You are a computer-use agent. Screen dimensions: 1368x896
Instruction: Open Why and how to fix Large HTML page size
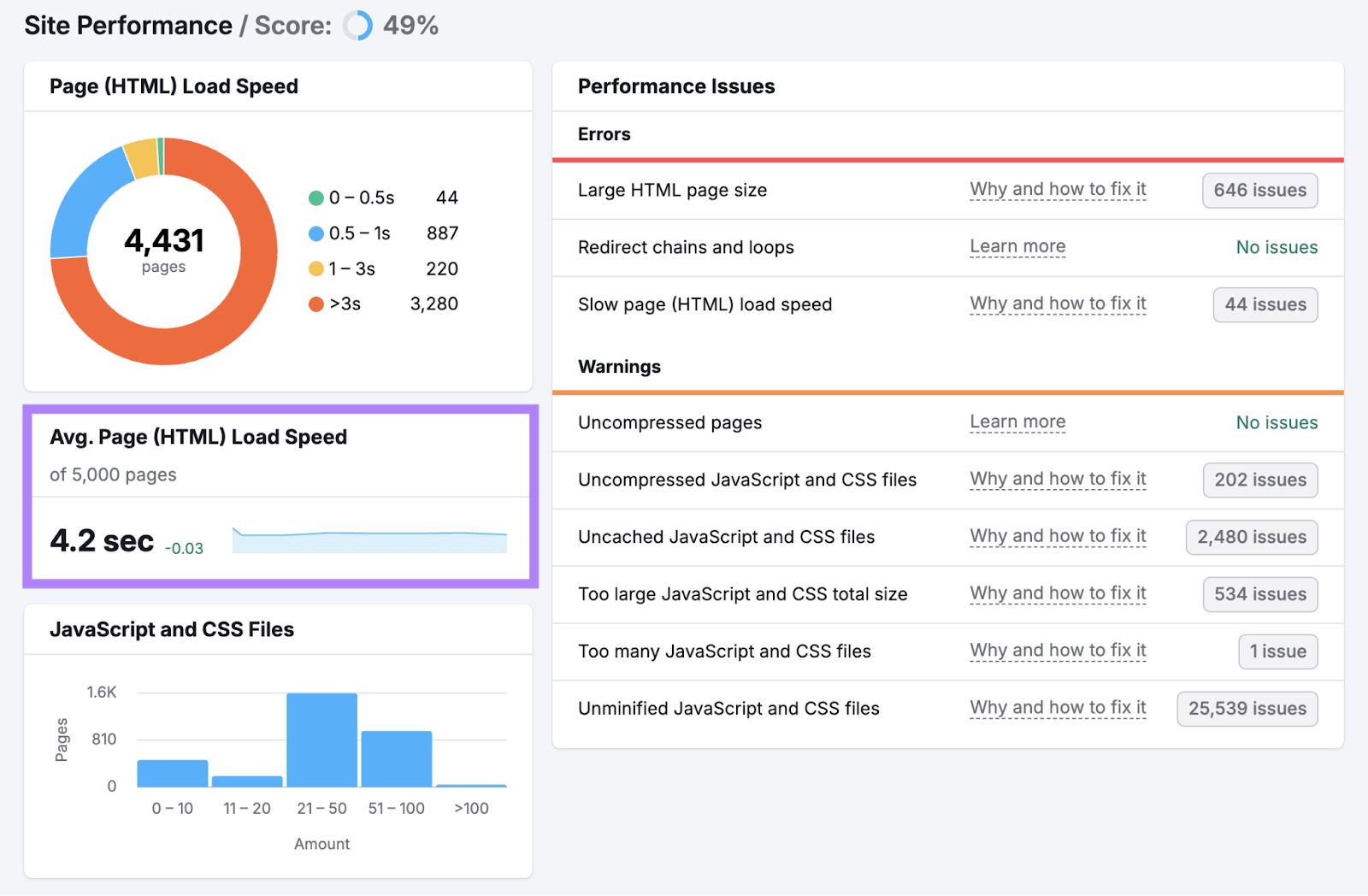coord(1057,189)
